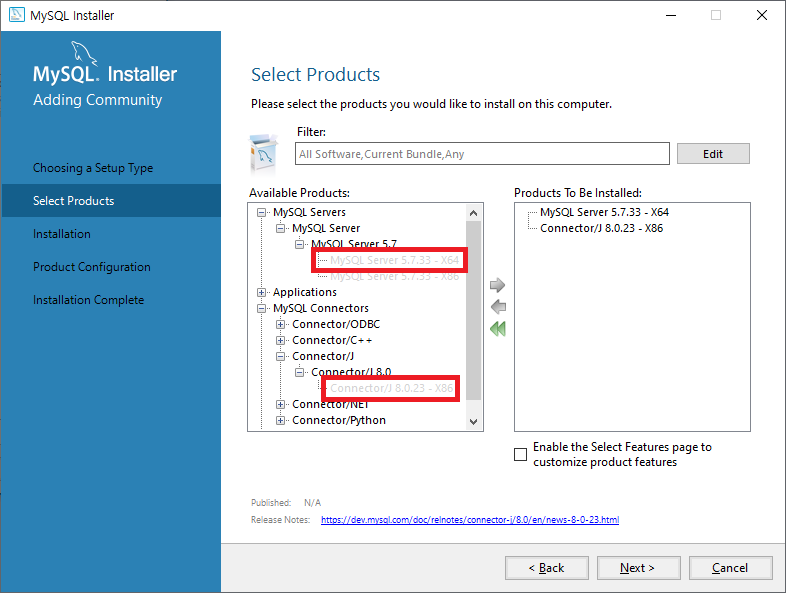
Task: Collapse the MySQL Server tree node
Action: (280, 229)
